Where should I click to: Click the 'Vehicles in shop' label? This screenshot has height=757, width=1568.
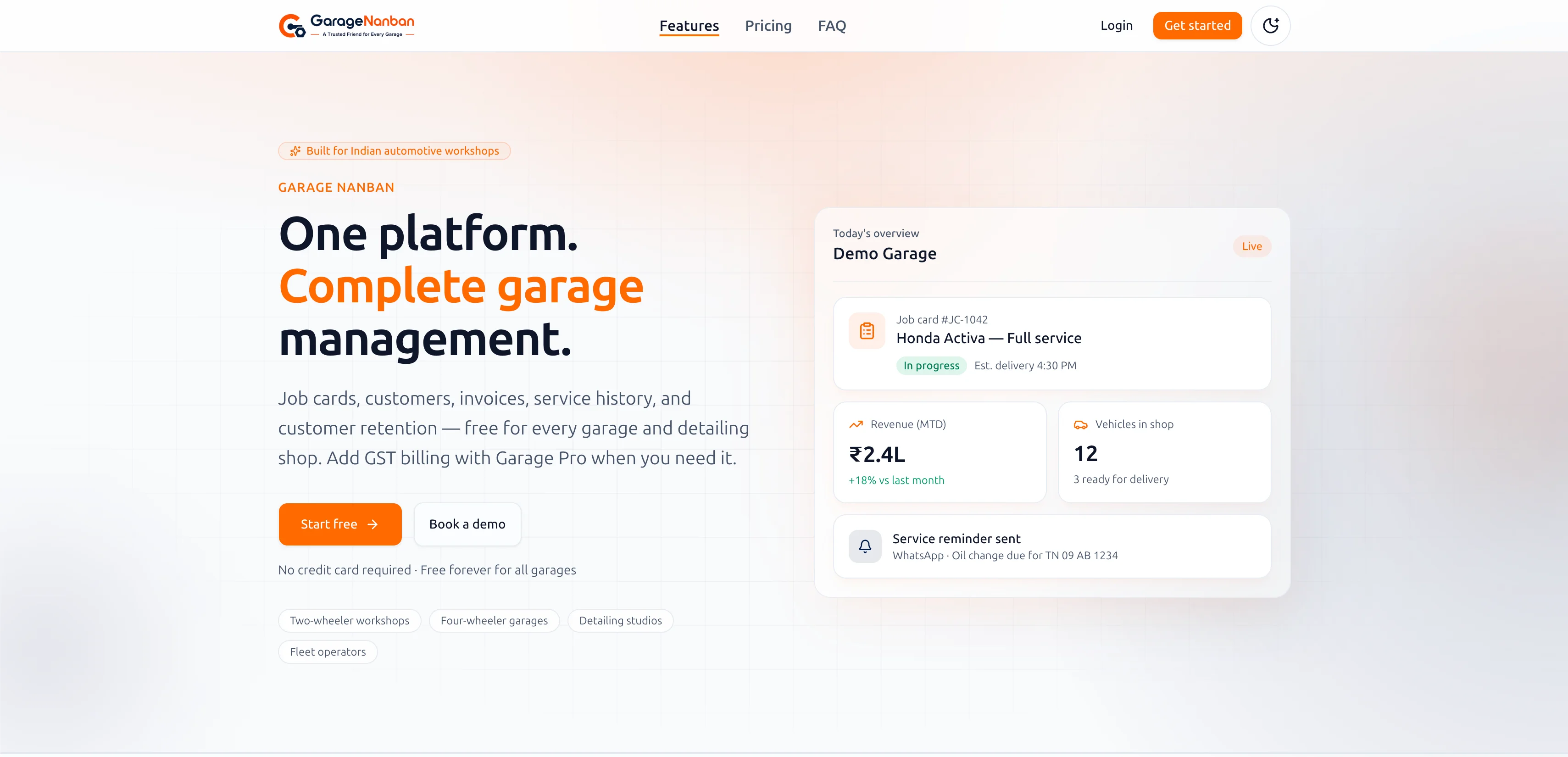[1134, 424]
